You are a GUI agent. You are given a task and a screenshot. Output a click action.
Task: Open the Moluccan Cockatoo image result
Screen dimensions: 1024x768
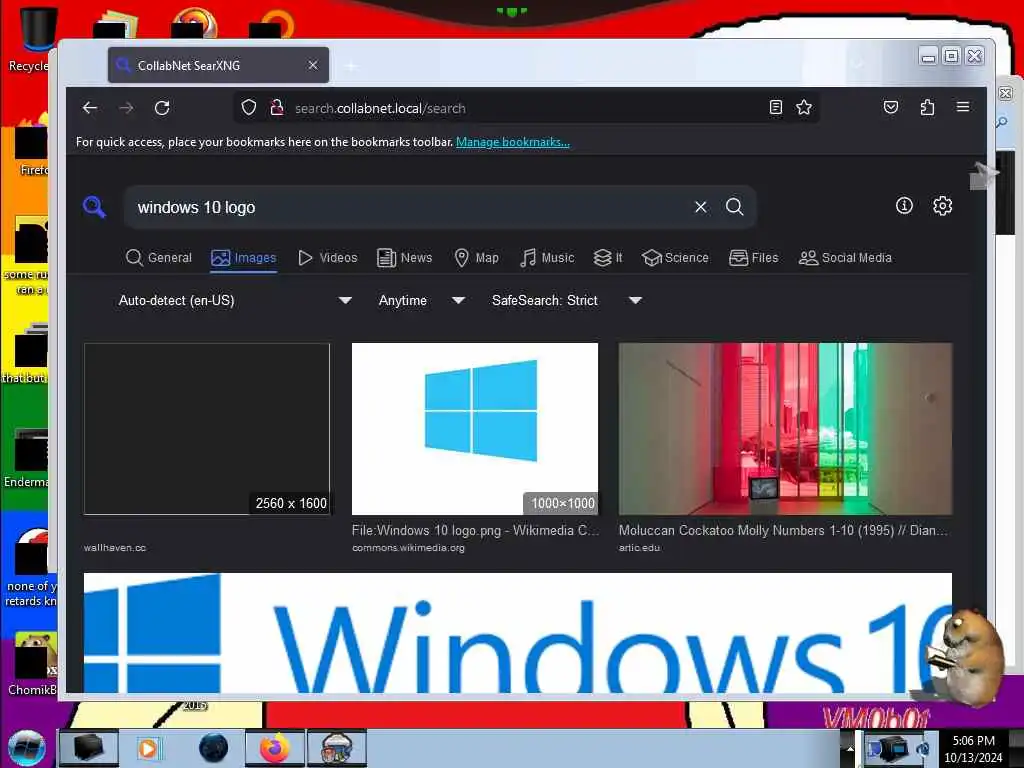(x=785, y=429)
